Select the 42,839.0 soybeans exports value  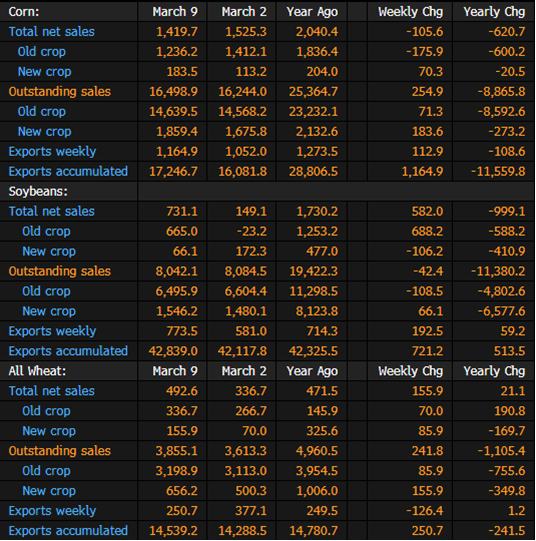[173, 351]
